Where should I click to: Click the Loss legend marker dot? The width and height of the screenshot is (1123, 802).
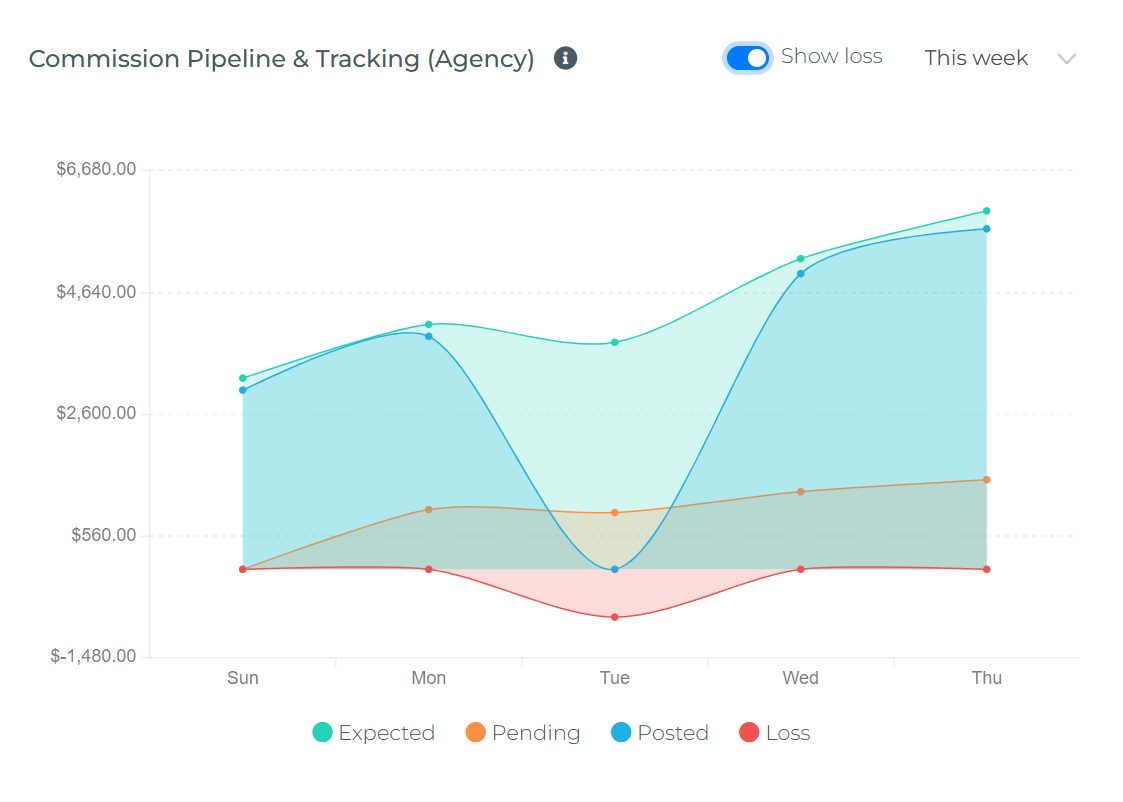(x=749, y=733)
